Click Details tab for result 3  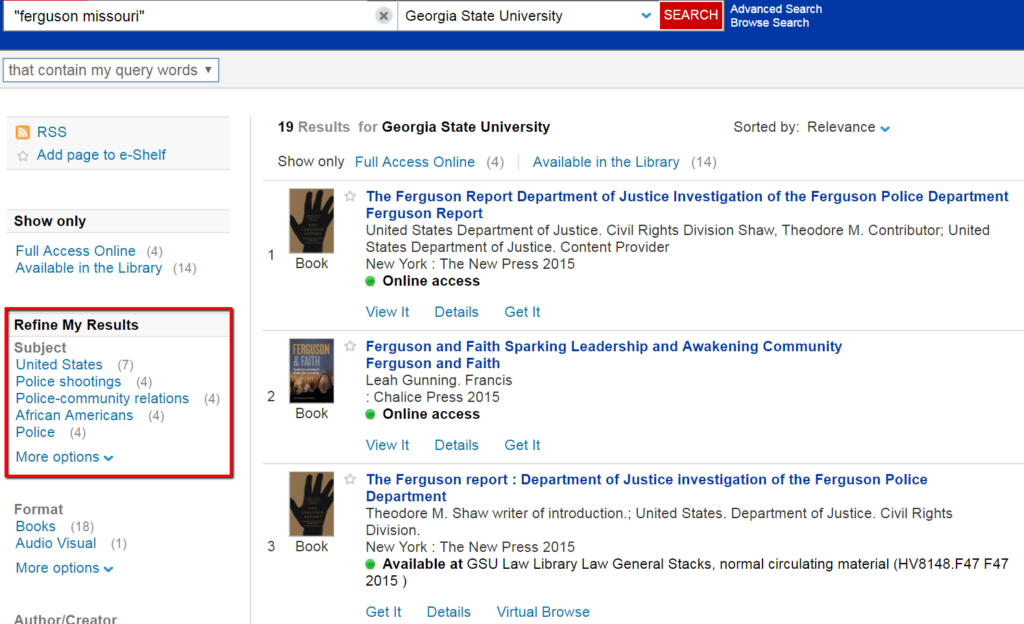tap(449, 612)
